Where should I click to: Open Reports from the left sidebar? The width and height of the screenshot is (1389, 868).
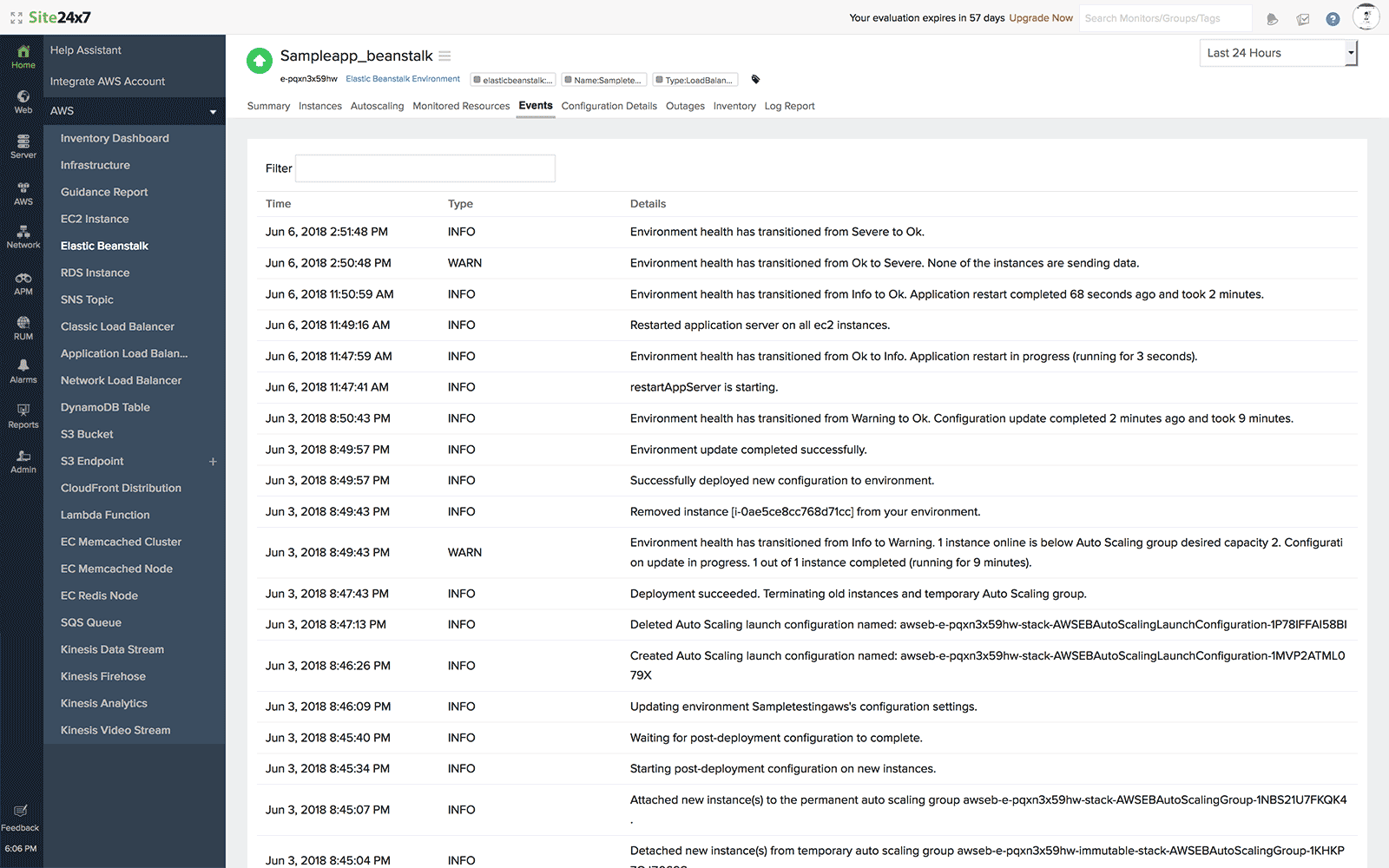pyautogui.click(x=23, y=416)
